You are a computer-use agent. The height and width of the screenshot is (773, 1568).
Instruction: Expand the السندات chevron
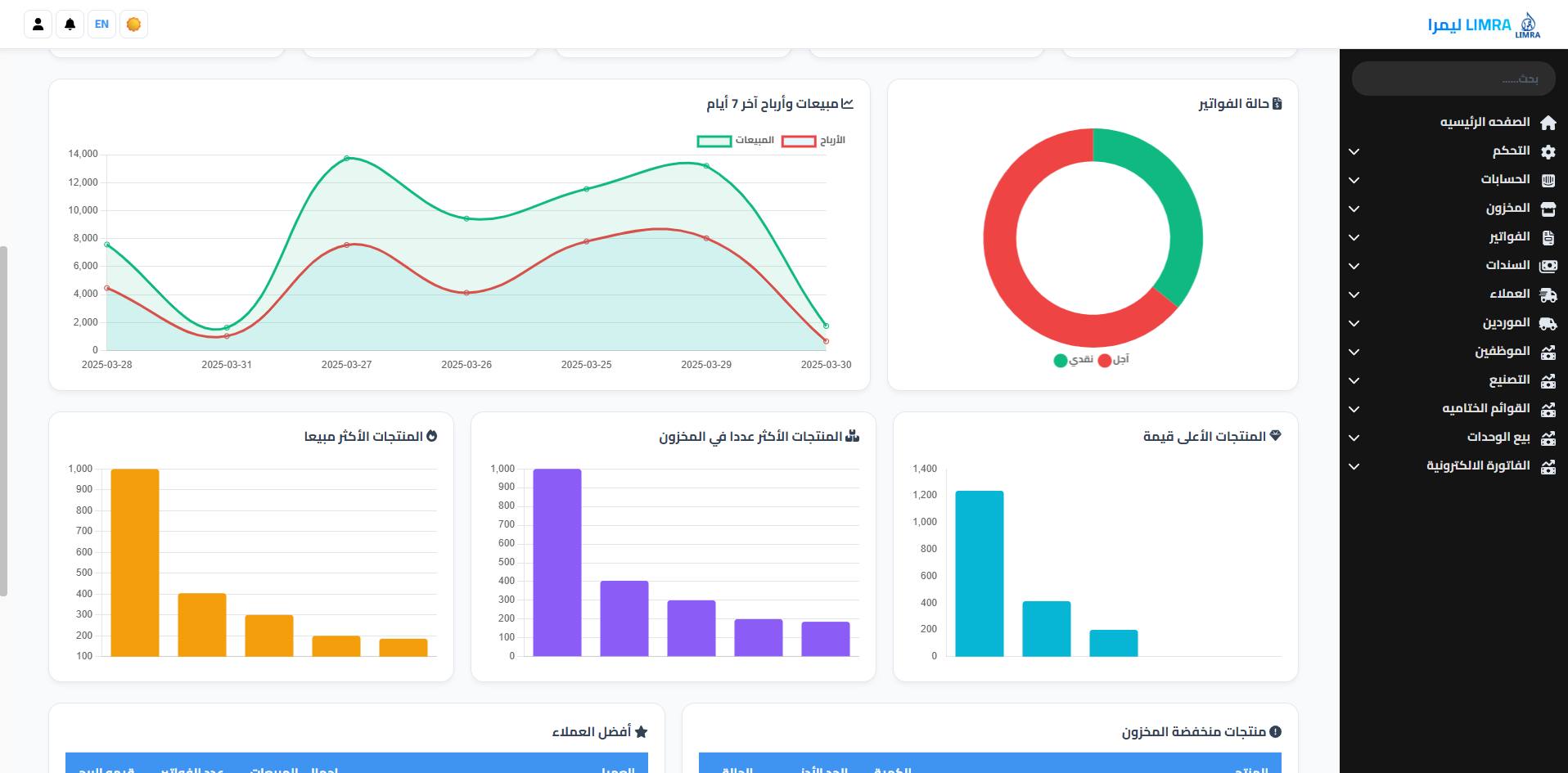(1354, 266)
